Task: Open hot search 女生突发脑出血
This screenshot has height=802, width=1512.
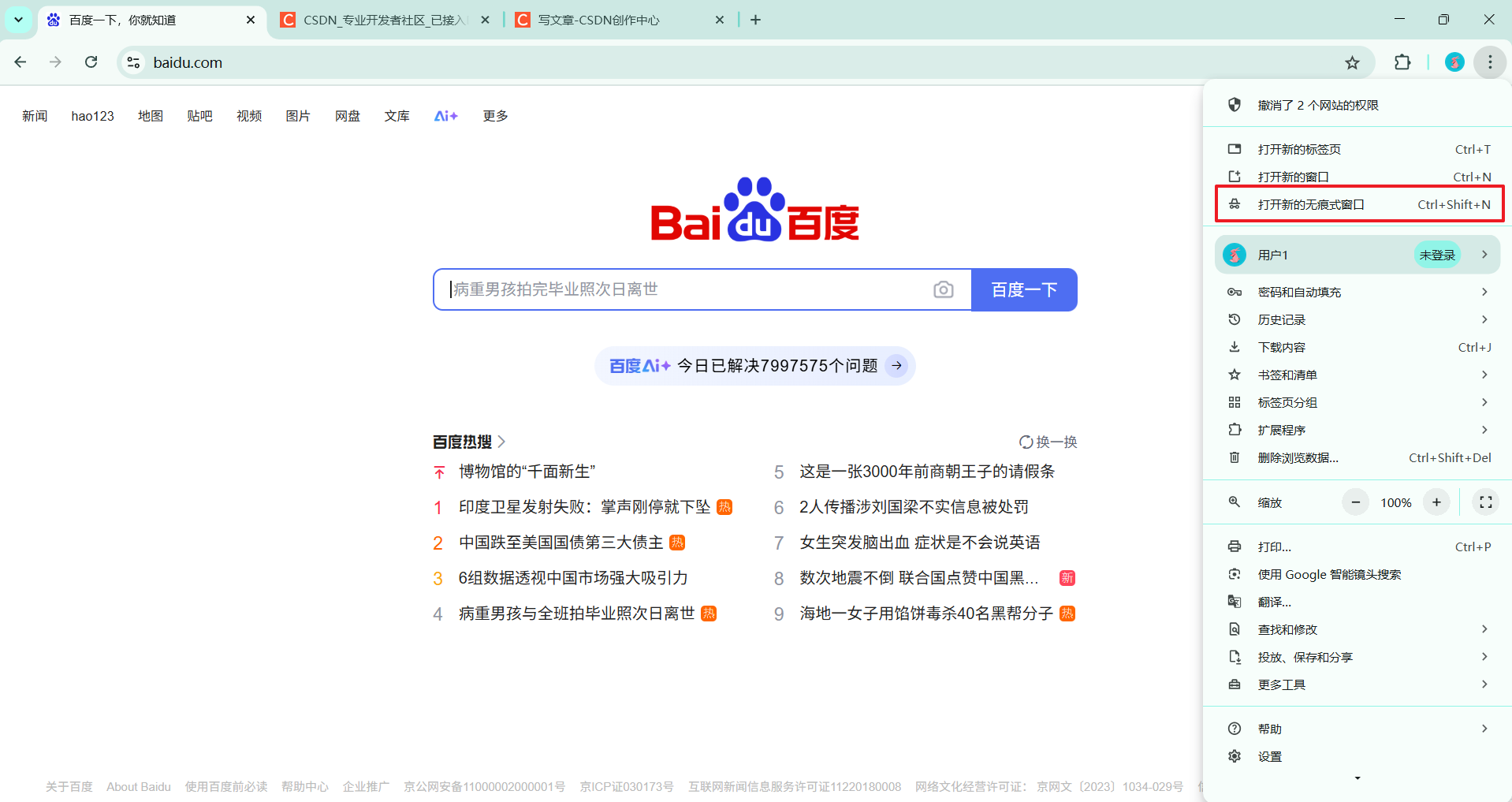Action: pos(919,543)
